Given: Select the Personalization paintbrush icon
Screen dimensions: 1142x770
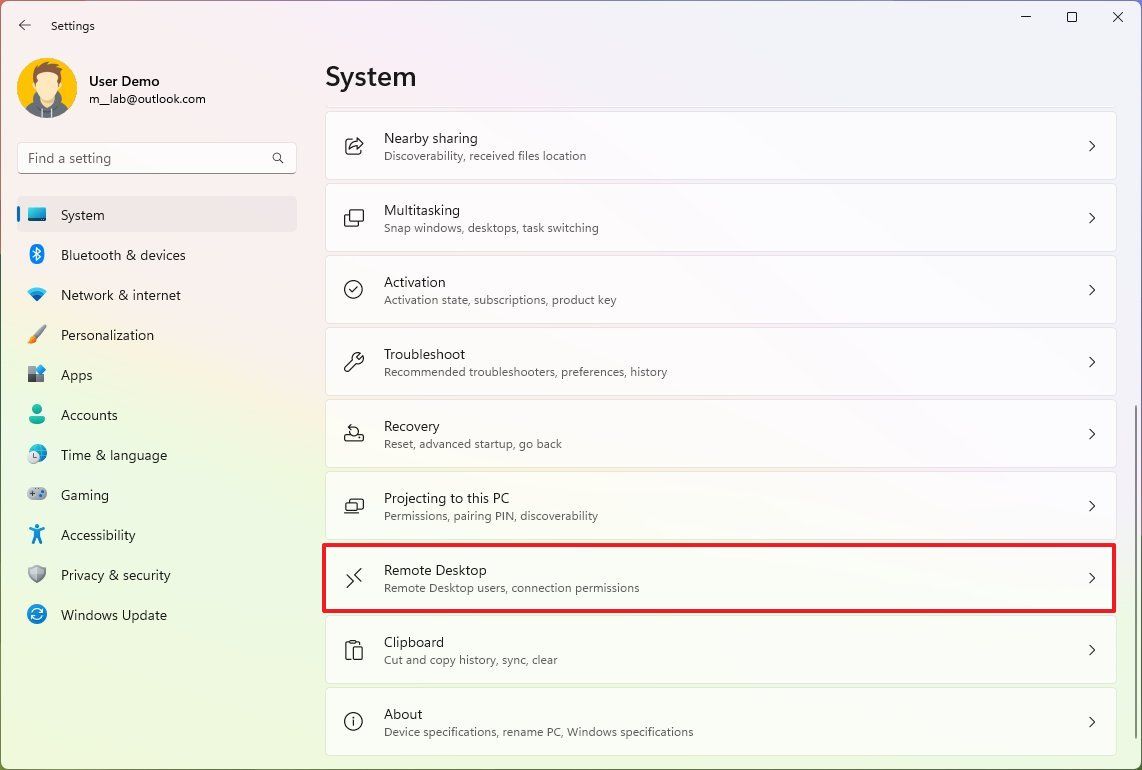Looking at the screenshot, I should (35, 335).
